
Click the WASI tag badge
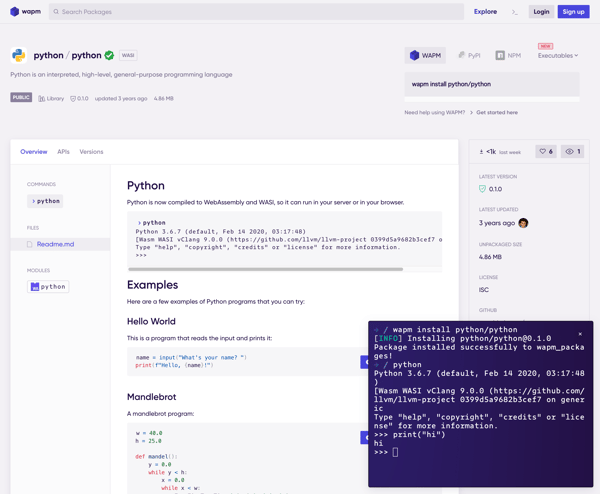click(128, 55)
